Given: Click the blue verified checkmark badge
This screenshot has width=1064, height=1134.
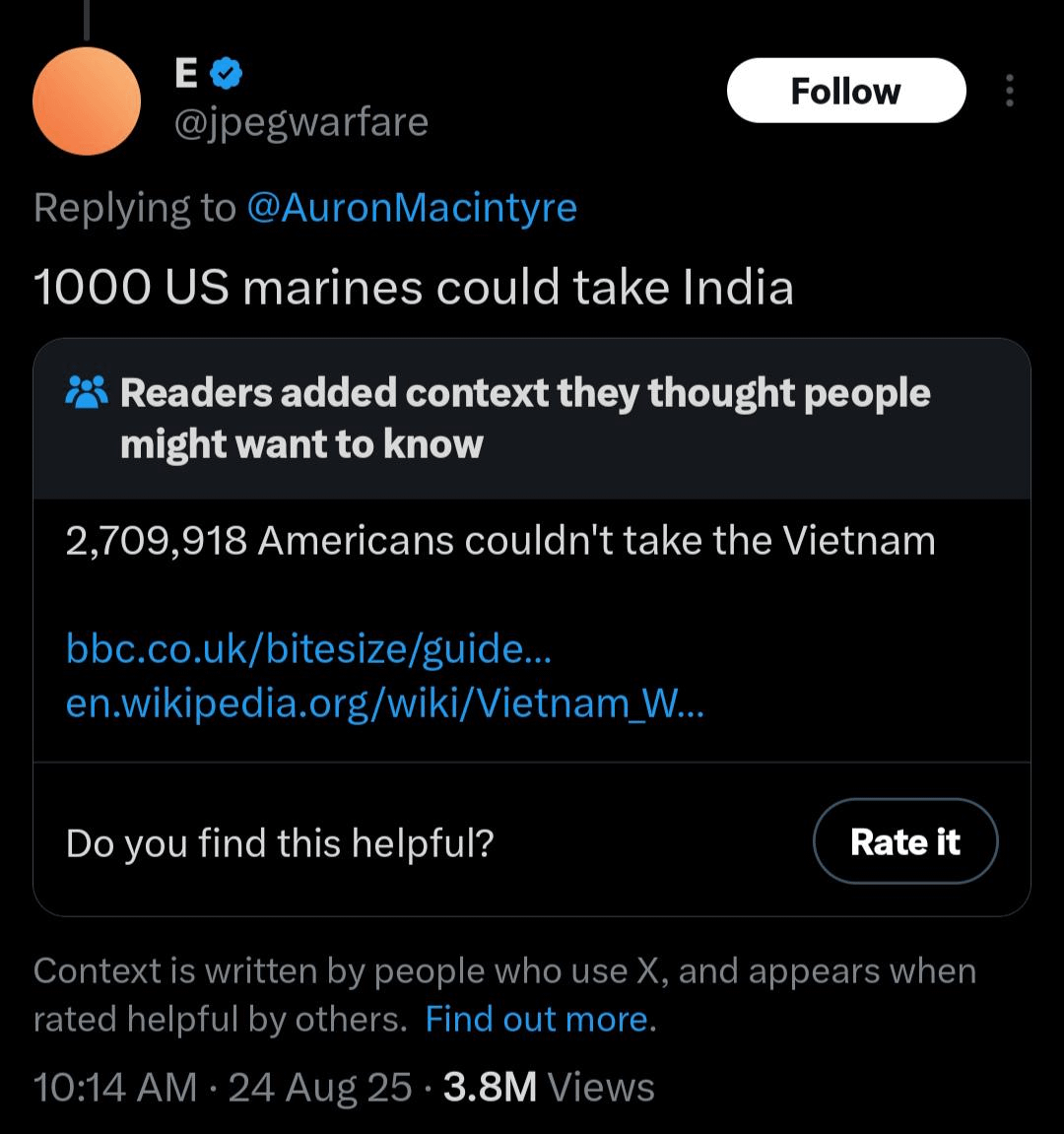Looking at the screenshot, I should click(x=227, y=73).
